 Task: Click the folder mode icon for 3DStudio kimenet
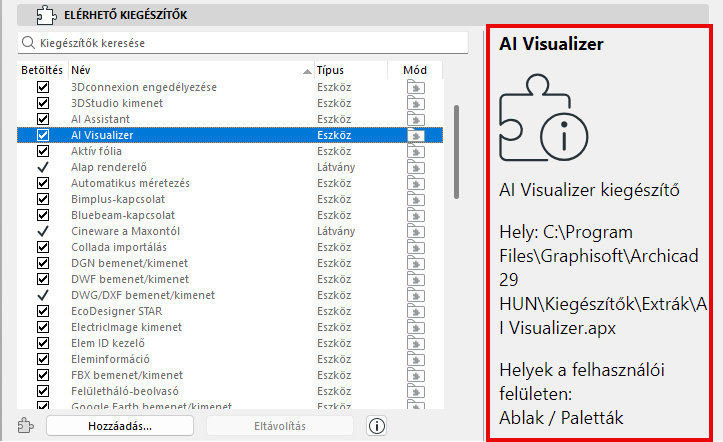click(x=416, y=103)
